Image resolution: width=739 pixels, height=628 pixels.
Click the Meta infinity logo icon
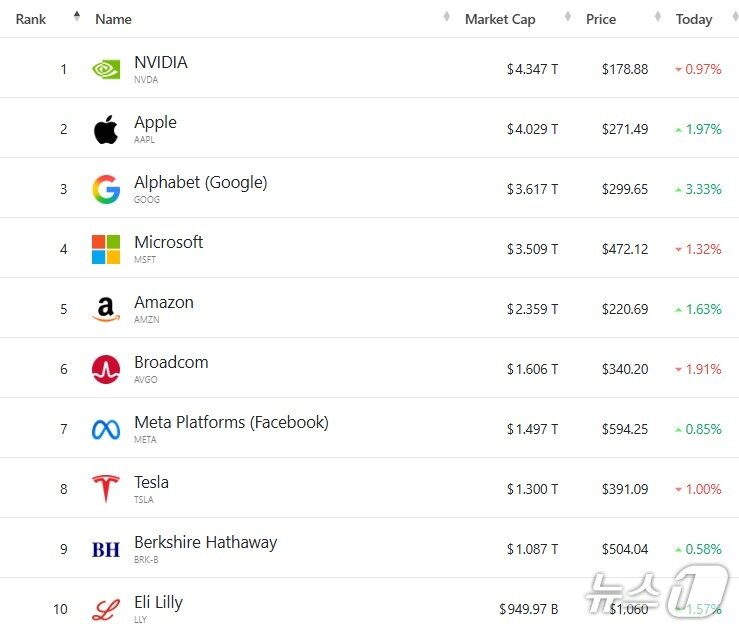106,429
